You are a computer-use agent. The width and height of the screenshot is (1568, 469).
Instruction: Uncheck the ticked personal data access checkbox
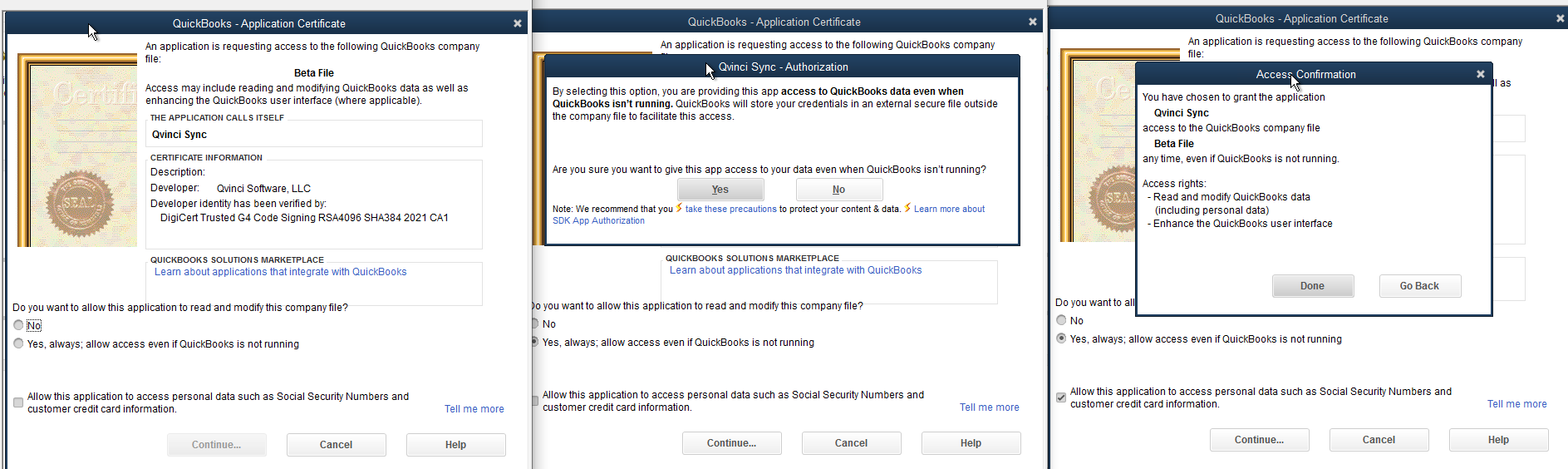pos(1061,397)
